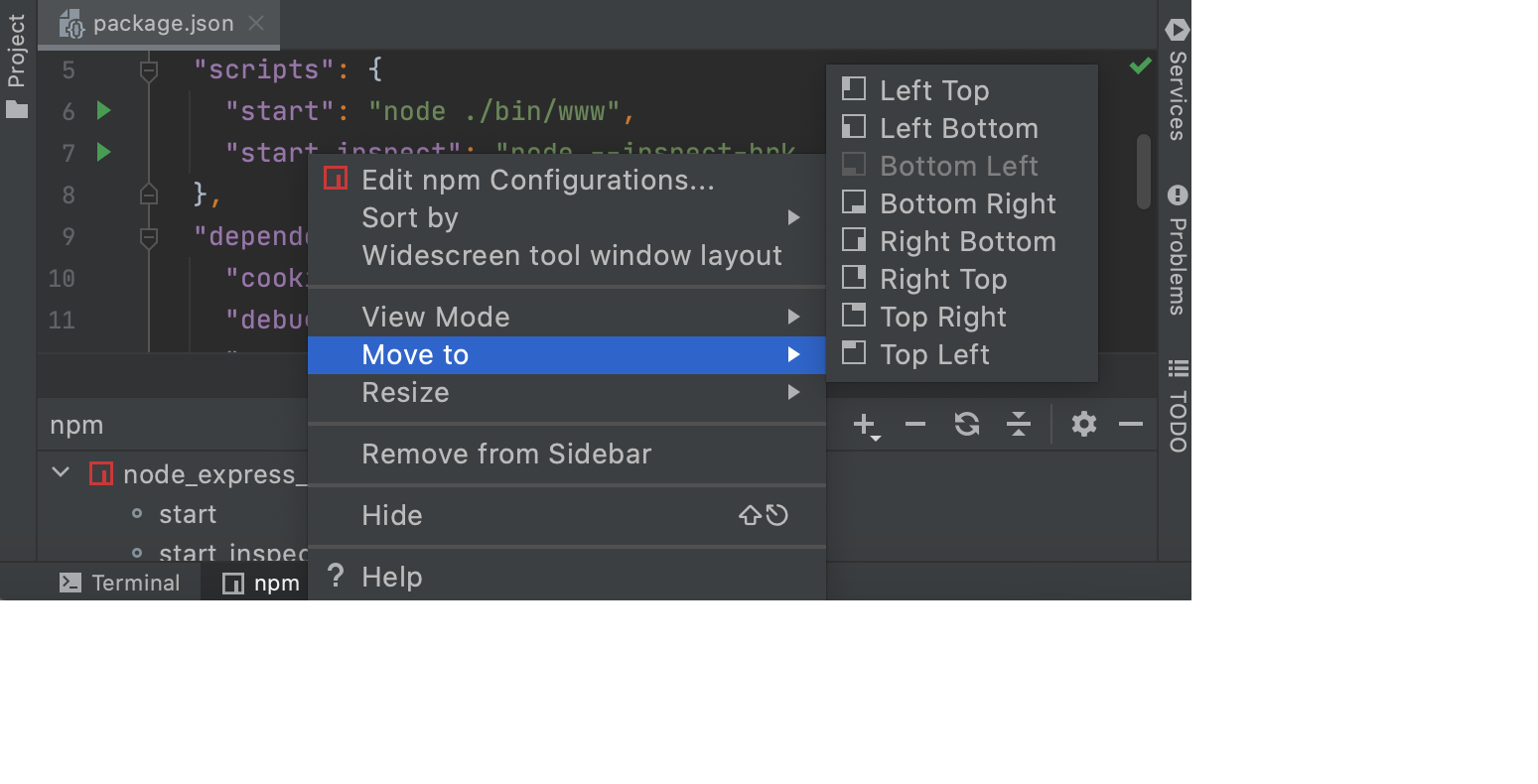Click the Top Right position icon
The image size is (1538, 784).
pos(854,315)
